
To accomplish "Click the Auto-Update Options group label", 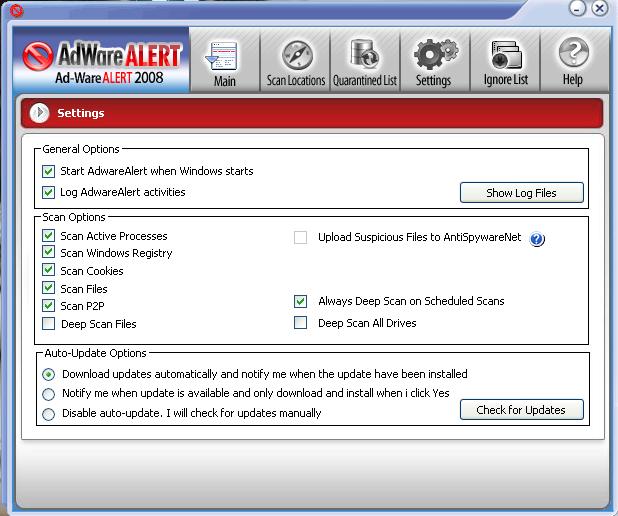I will coord(95,353).
